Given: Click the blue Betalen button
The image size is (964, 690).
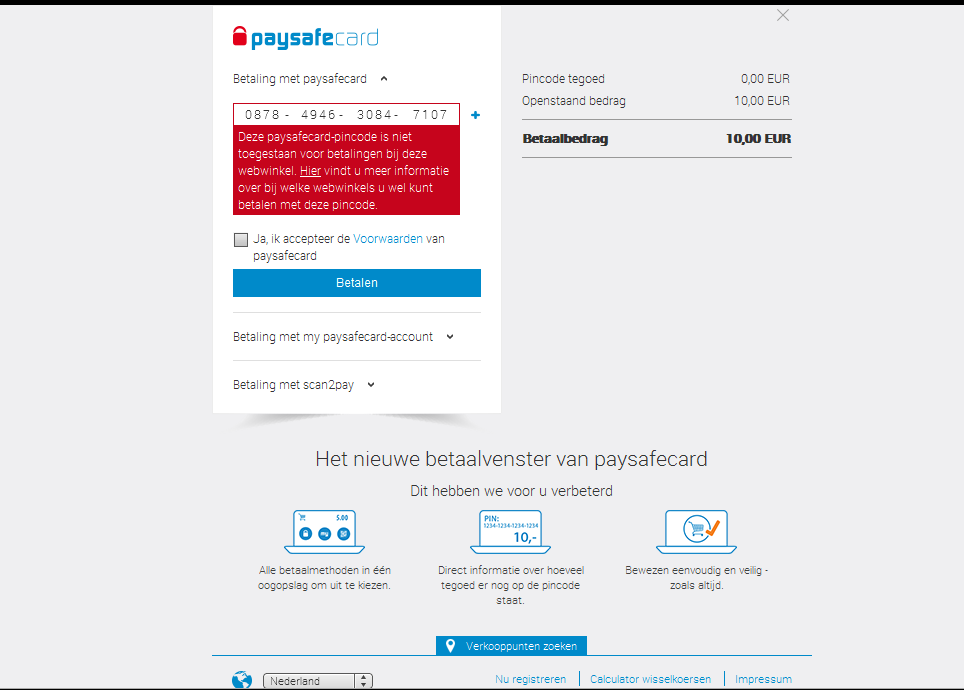Looking at the screenshot, I should pyautogui.click(x=357, y=283).
